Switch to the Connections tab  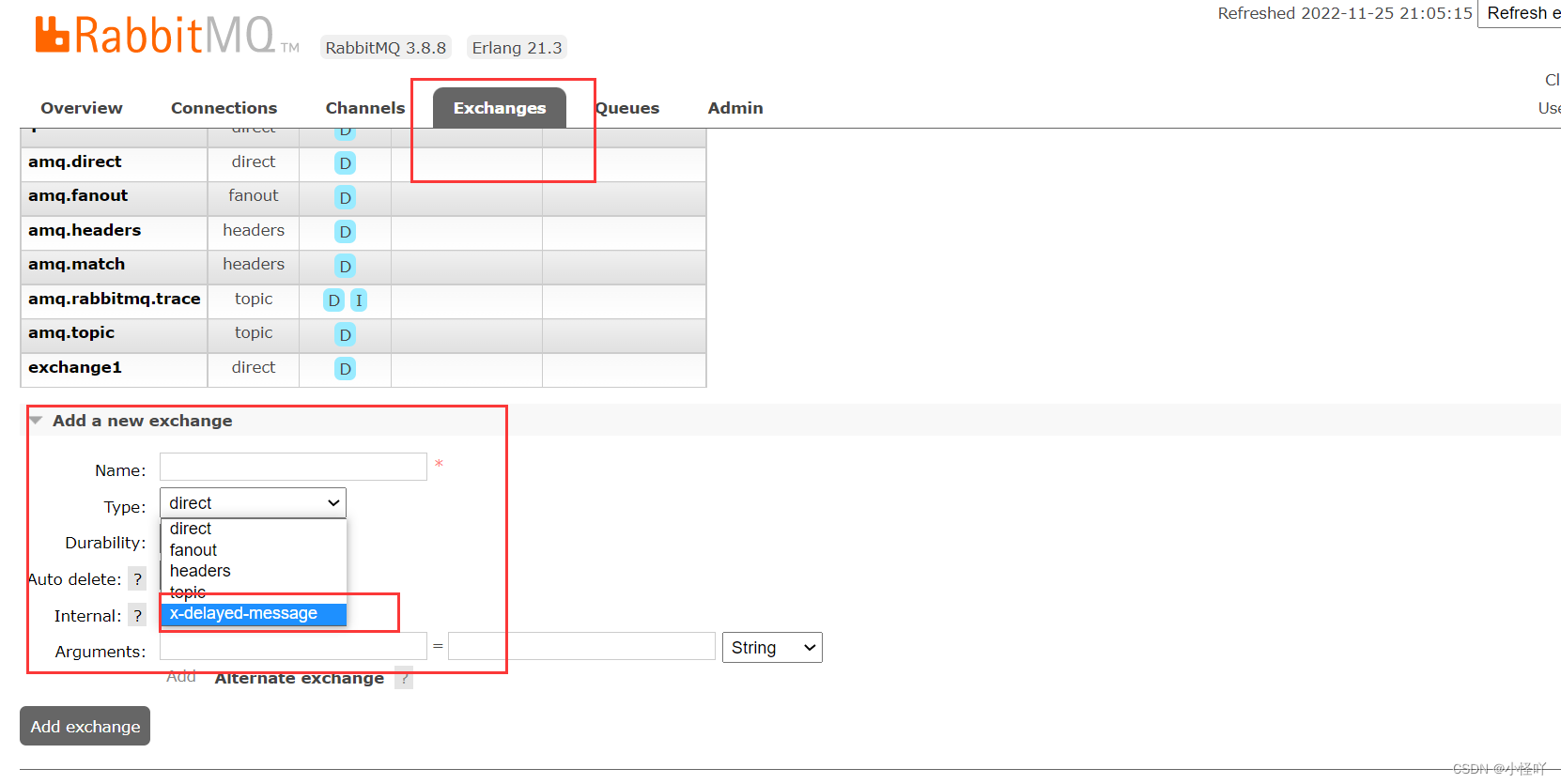click(x=224, y=108)
